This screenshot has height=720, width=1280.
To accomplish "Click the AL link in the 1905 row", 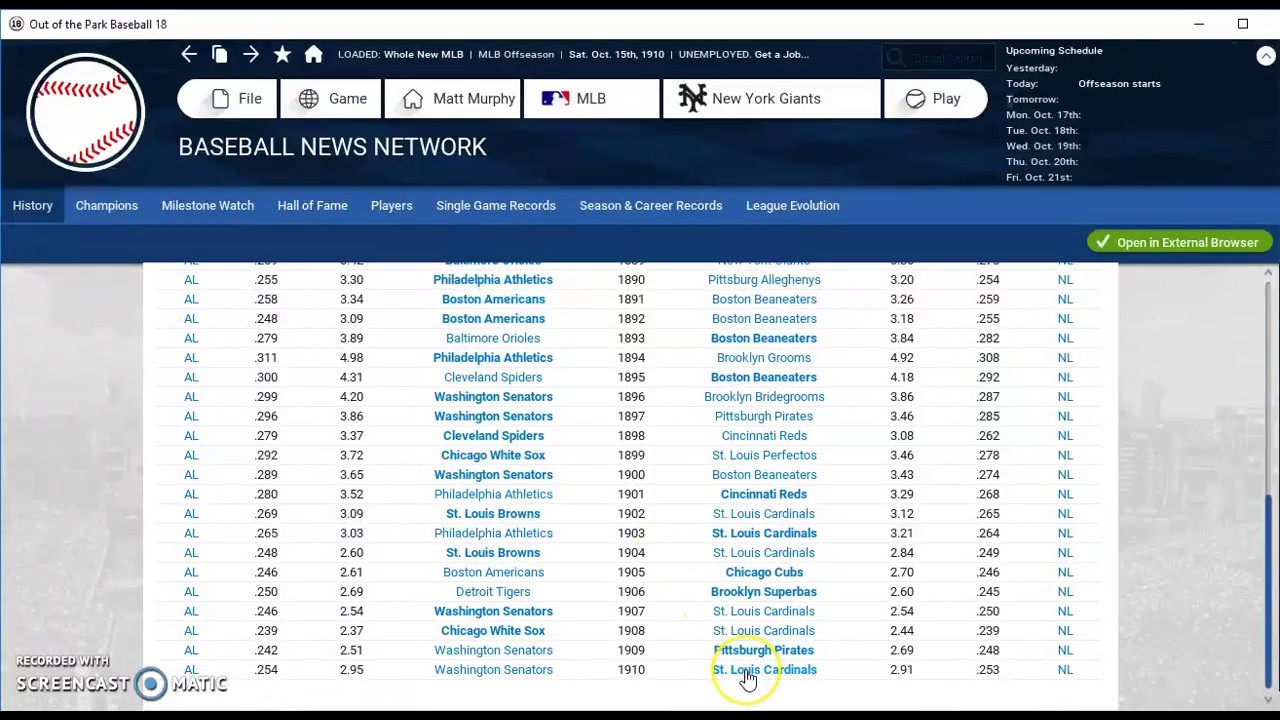I will click(191, 572).
